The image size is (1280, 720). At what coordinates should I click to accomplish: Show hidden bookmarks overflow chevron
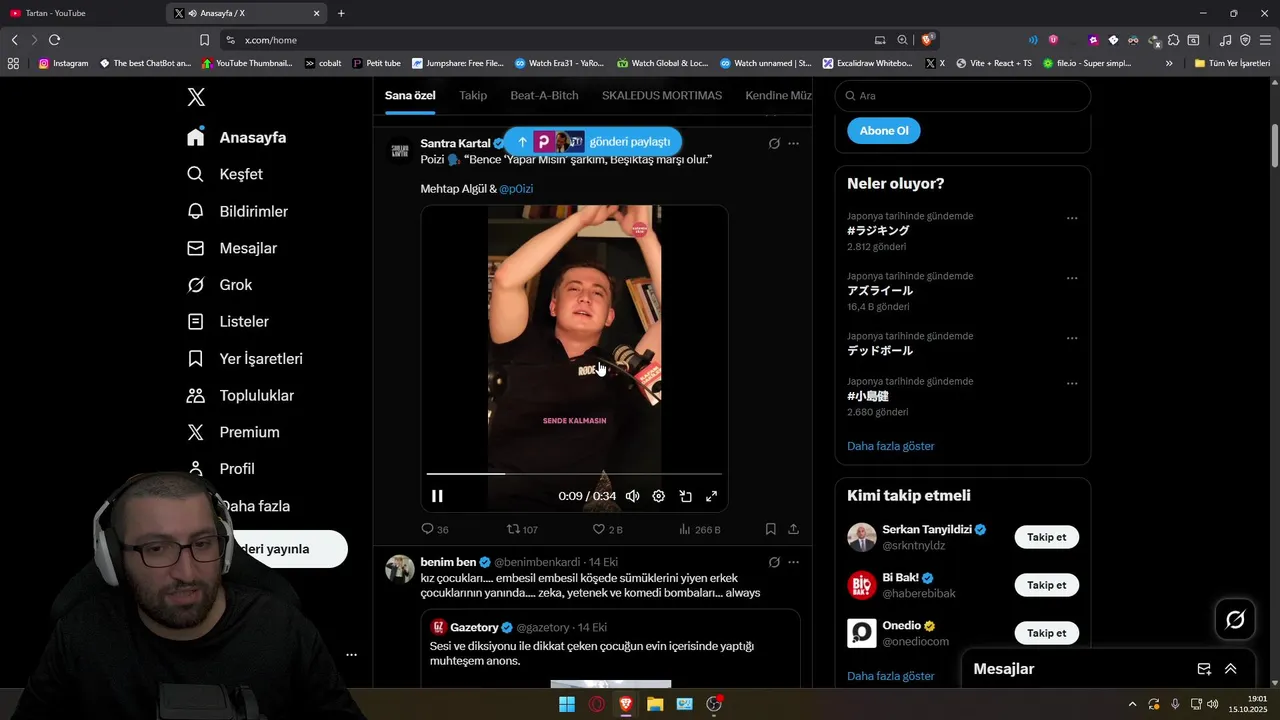tap(1169, 63)
